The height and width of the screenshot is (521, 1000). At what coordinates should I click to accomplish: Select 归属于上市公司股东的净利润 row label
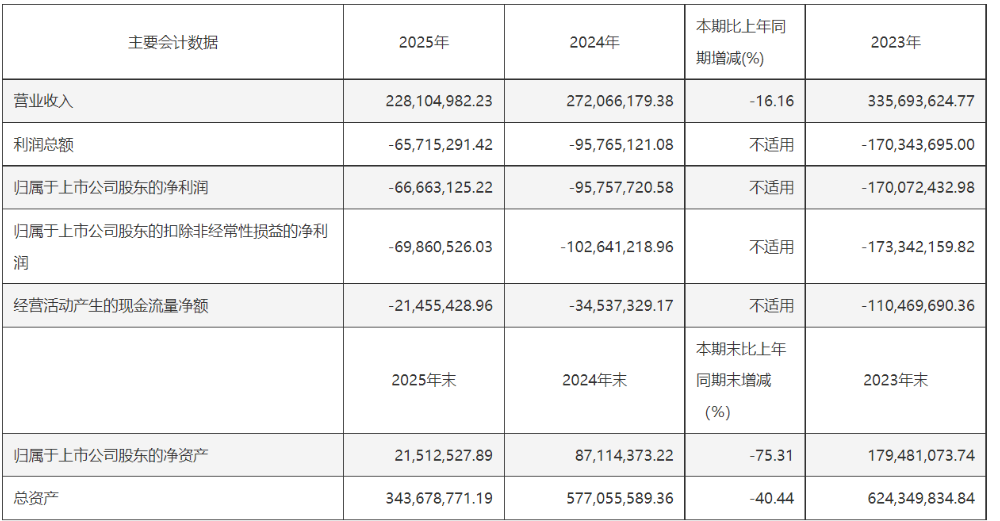(x=111, y=187)
